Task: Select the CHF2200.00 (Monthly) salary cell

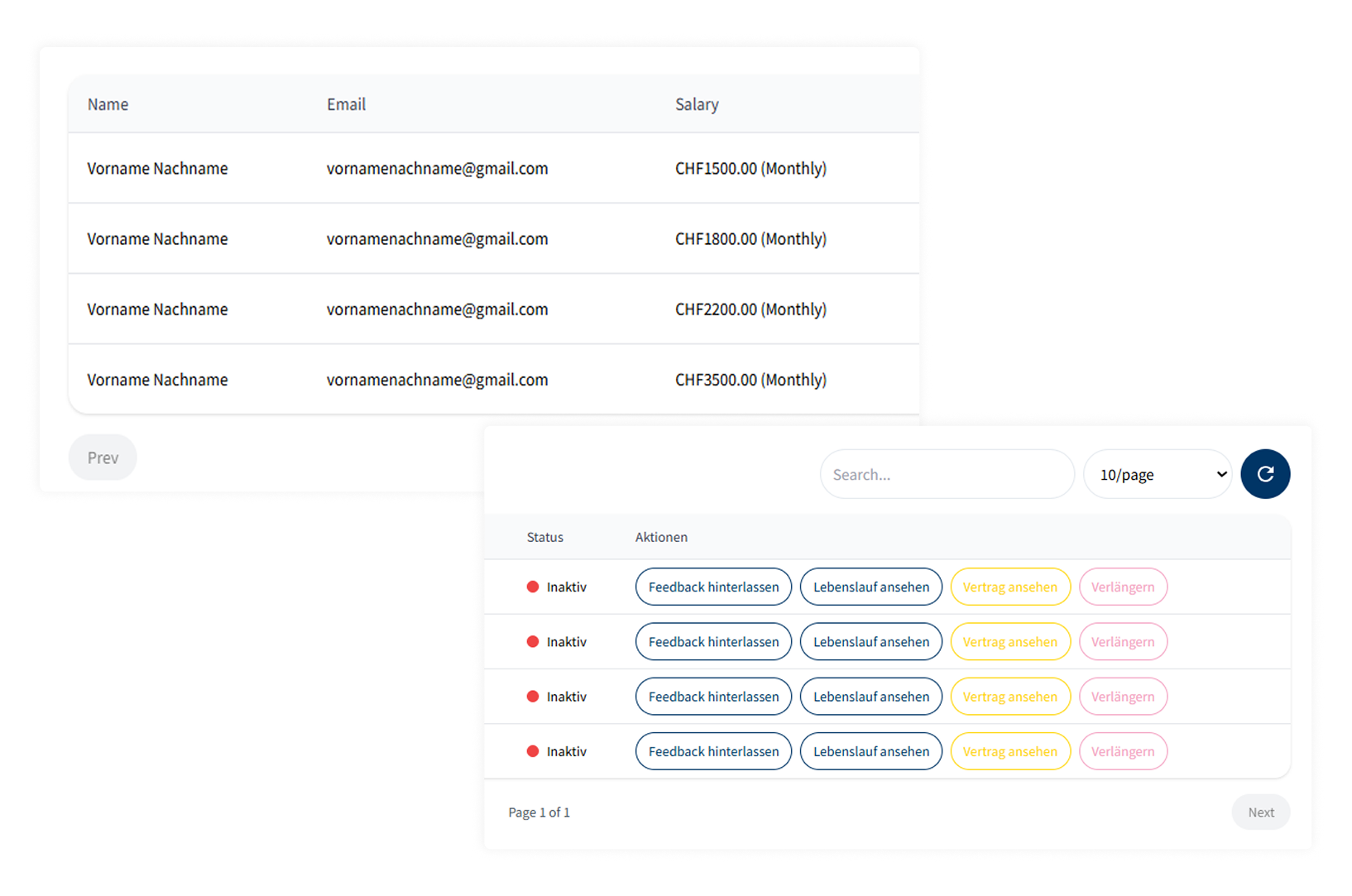Action: coord(750,309)
